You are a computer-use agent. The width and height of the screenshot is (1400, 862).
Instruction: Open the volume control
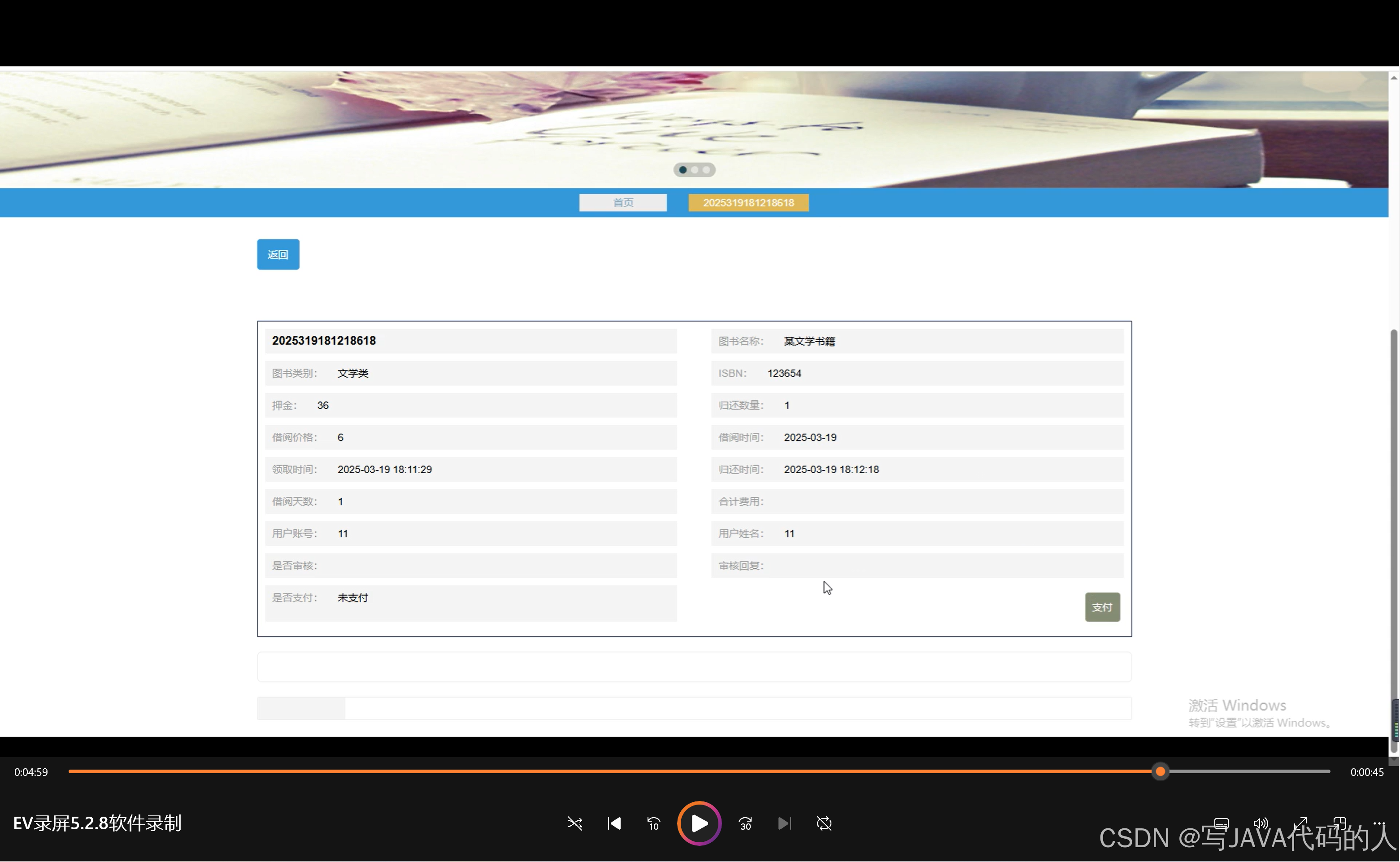tap(1261, 823)
